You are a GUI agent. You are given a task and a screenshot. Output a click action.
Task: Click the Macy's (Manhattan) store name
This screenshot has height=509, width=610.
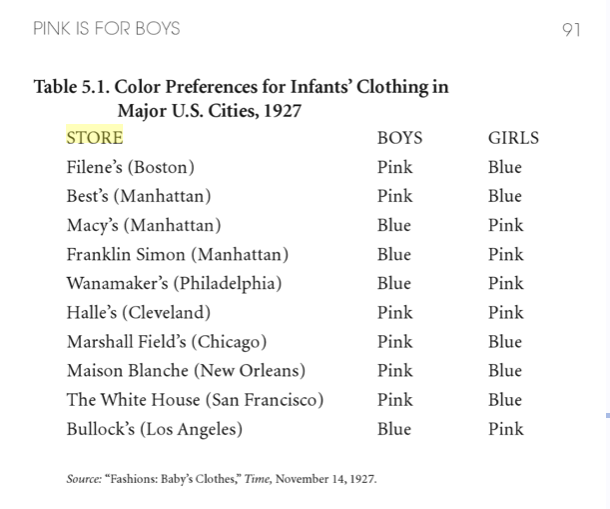pyautogui.click(x=143, y=225)
